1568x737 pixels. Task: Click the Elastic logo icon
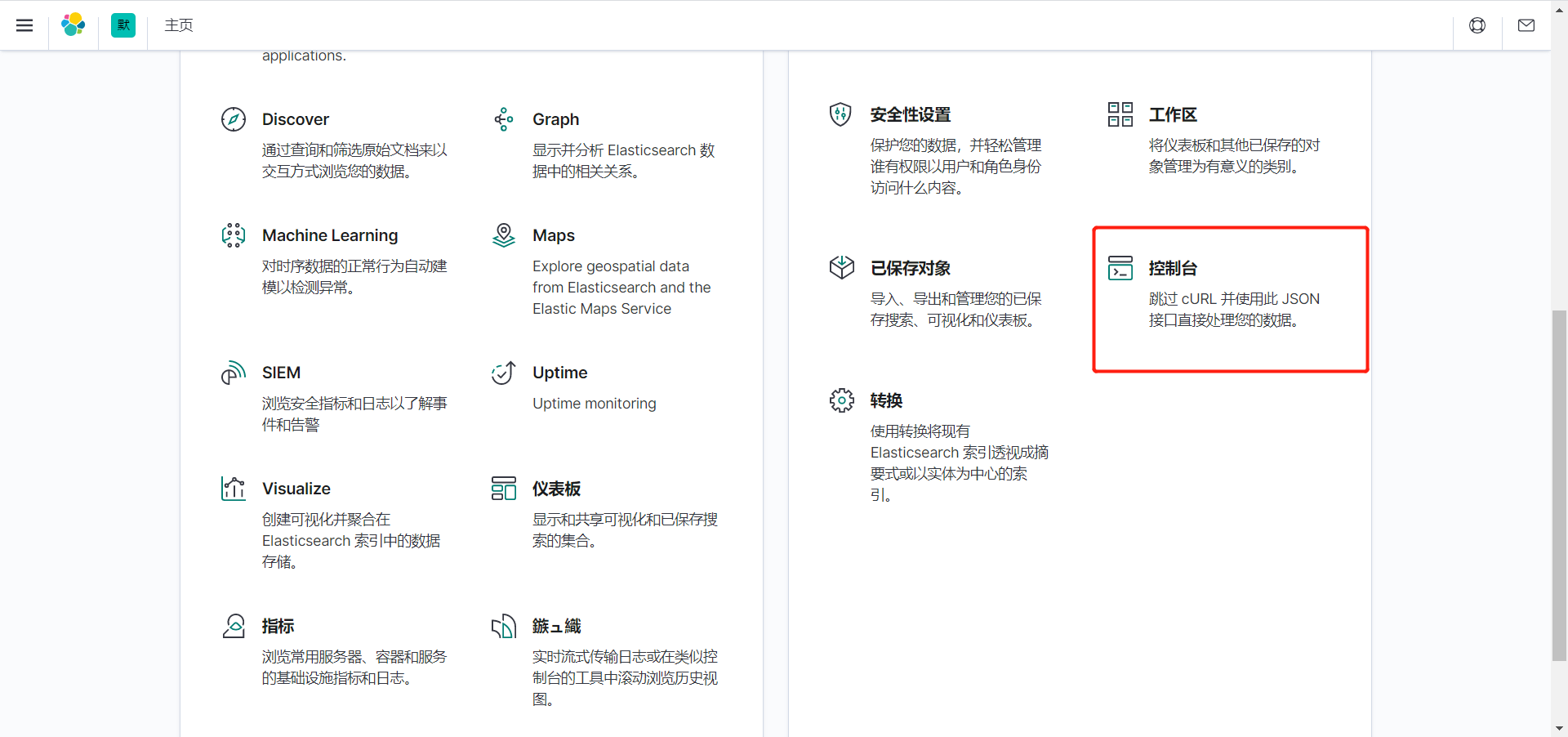[73, 25]
